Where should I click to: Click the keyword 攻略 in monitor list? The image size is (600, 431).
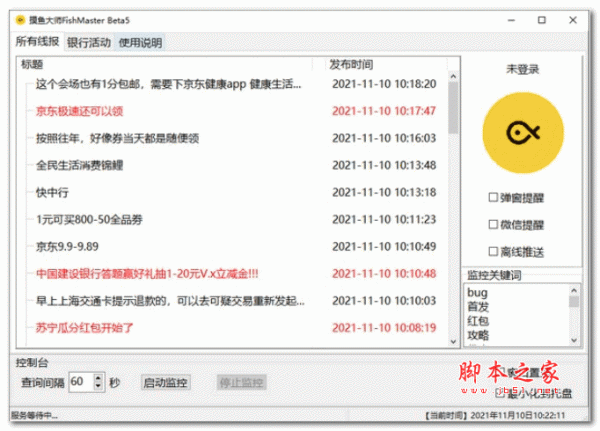pos(478,335)
